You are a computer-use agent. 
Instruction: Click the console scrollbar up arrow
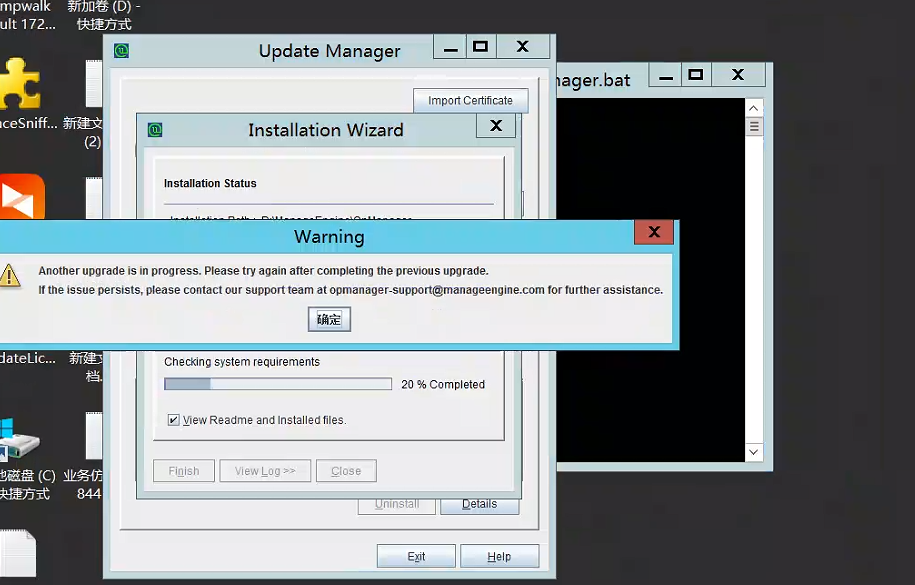click(x=754, y=108)
